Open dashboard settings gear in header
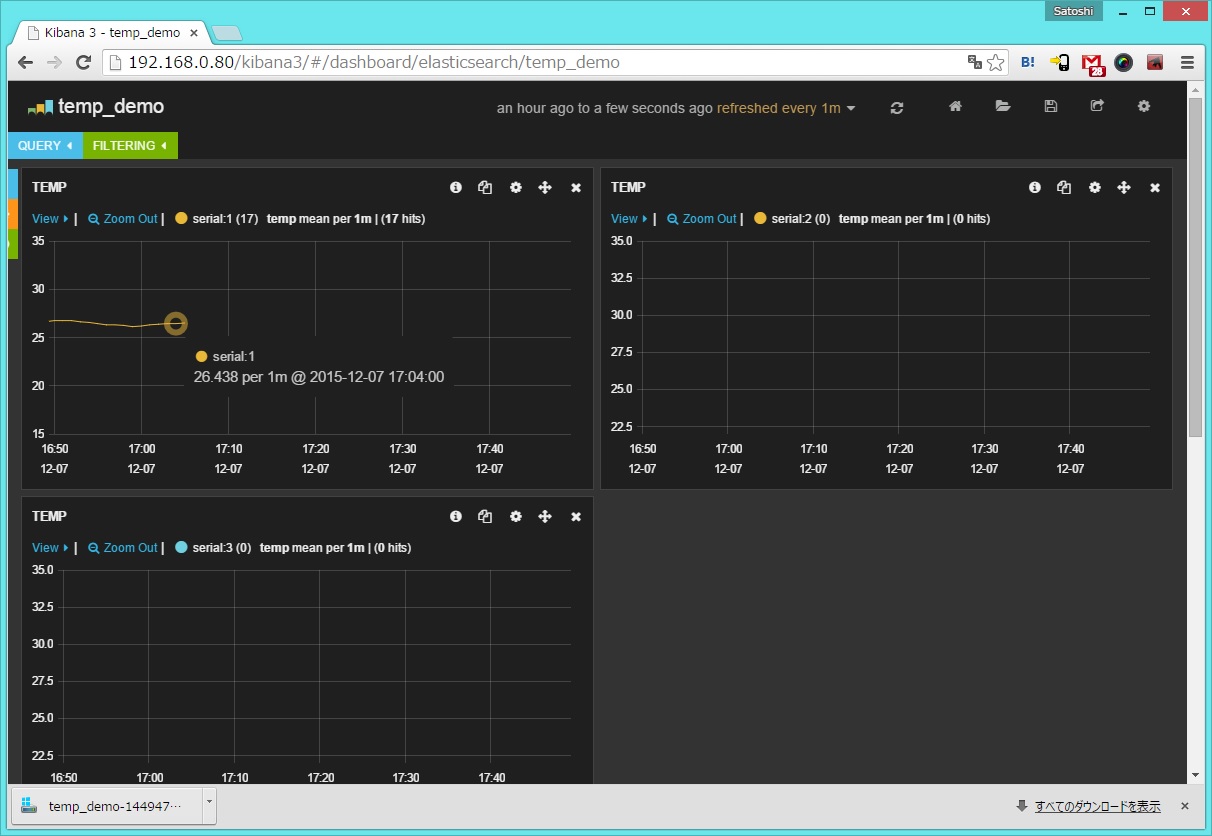Viewport: 1212px width, 836px height. point(1144,107)
